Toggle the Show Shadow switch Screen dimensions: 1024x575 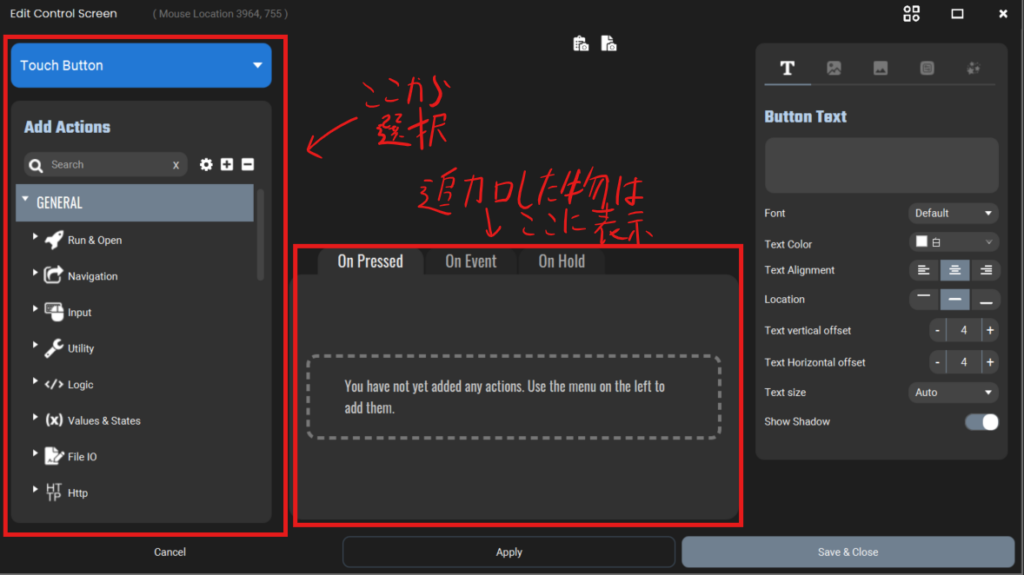click(981, 422)
